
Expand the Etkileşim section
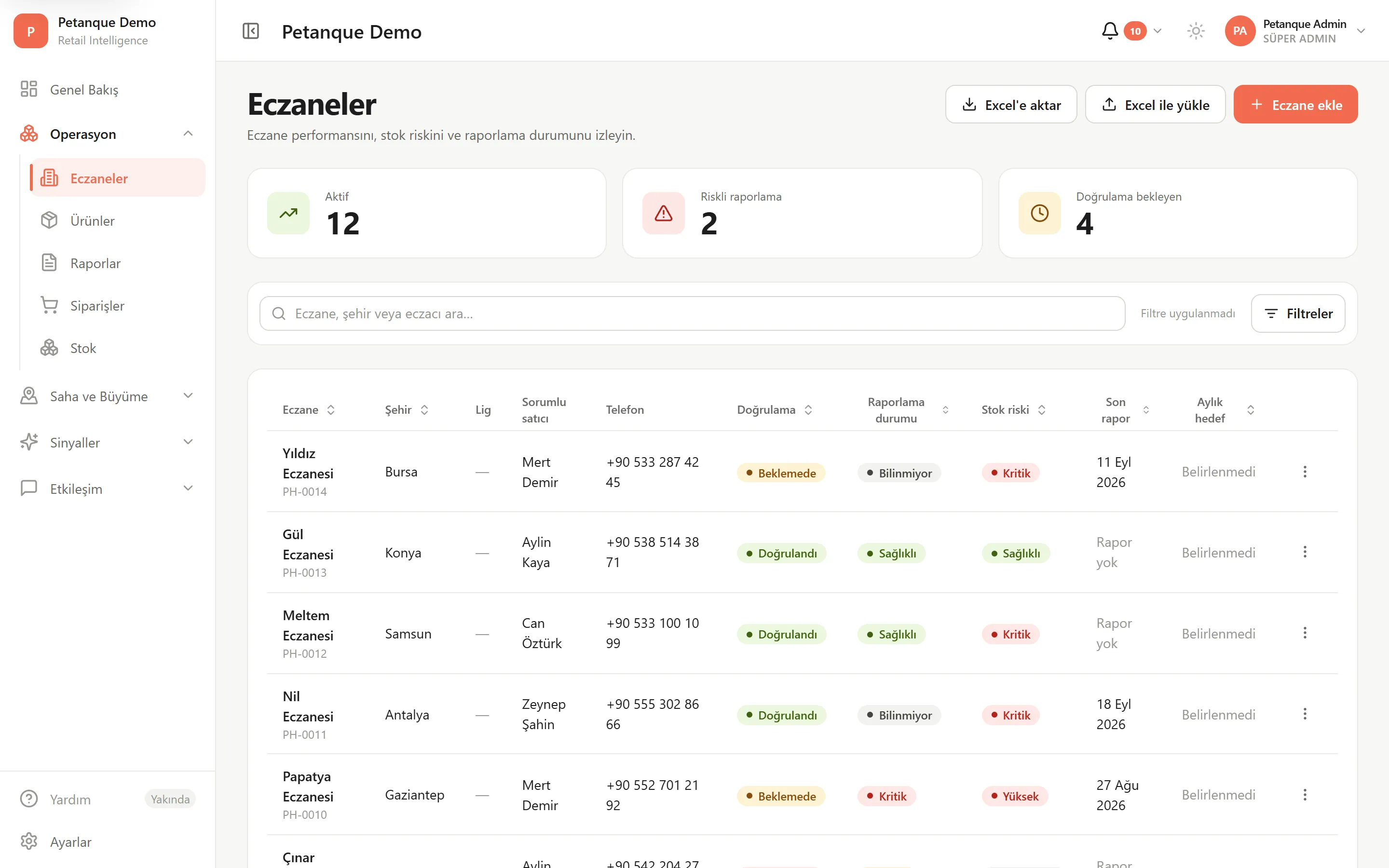click(108, 488)
